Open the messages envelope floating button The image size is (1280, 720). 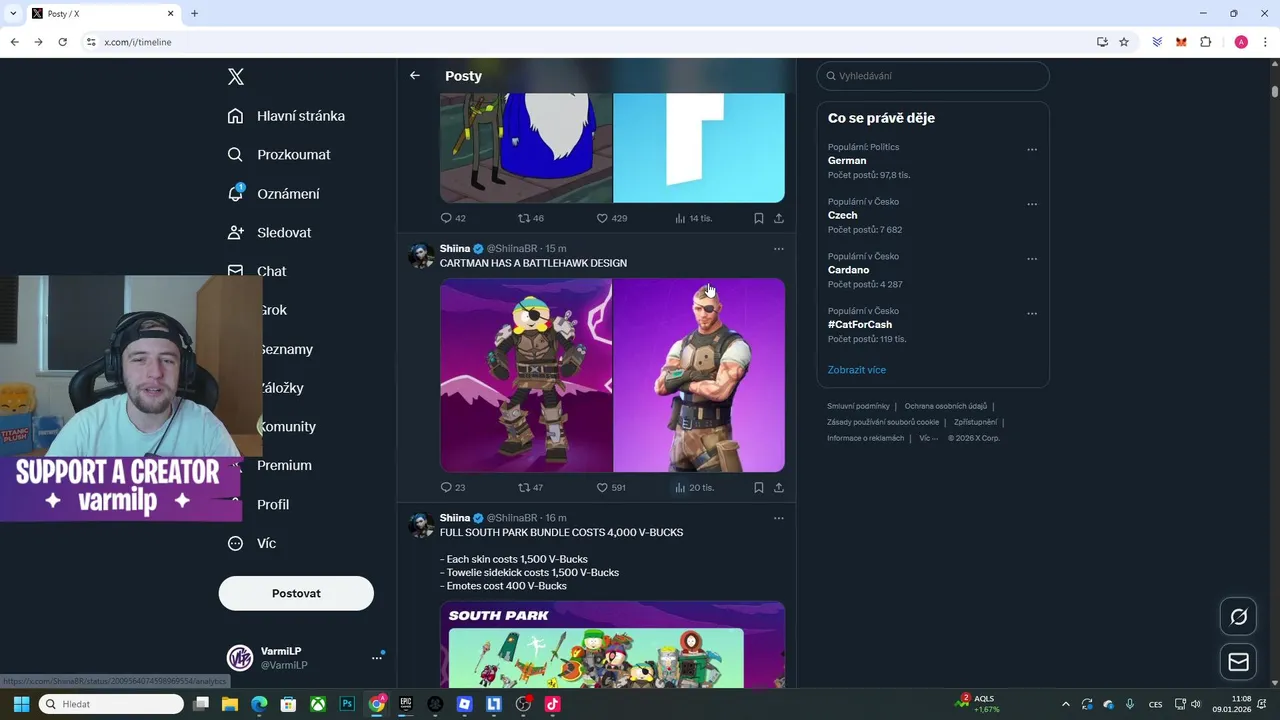(x=1238, y=662)
